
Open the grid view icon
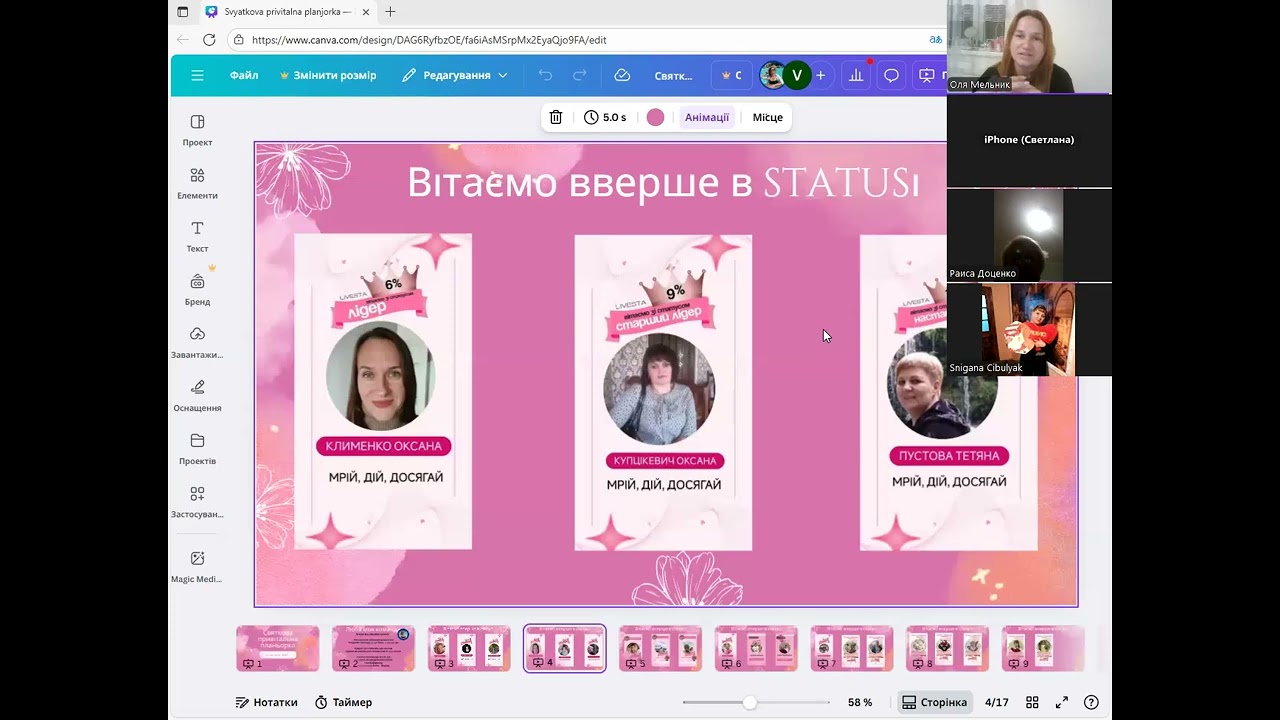point(1032,702)
